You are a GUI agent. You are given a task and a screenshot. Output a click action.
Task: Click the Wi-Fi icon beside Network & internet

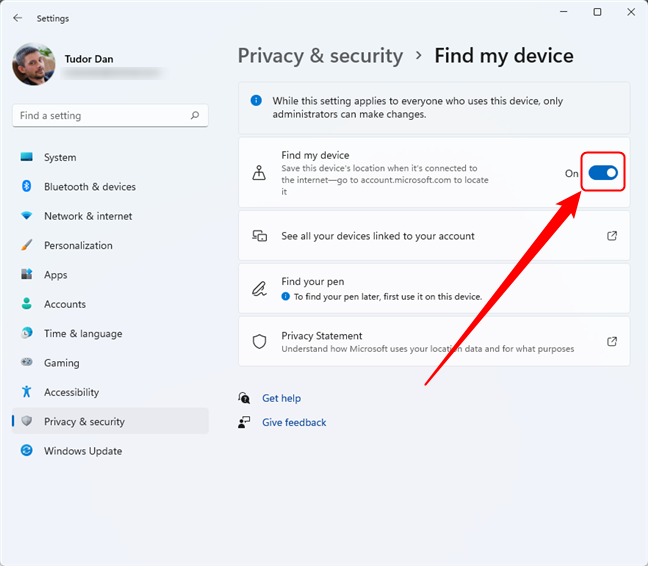[26, 216]
